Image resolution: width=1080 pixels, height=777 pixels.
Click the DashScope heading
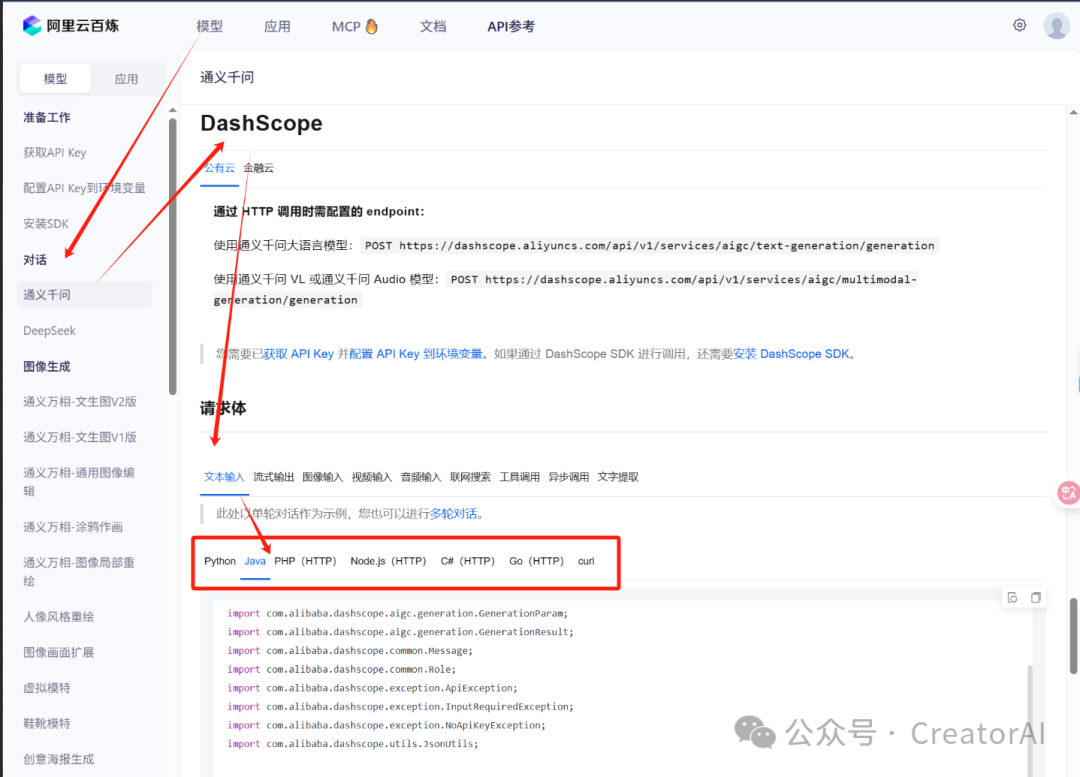(x=261, y=123)
